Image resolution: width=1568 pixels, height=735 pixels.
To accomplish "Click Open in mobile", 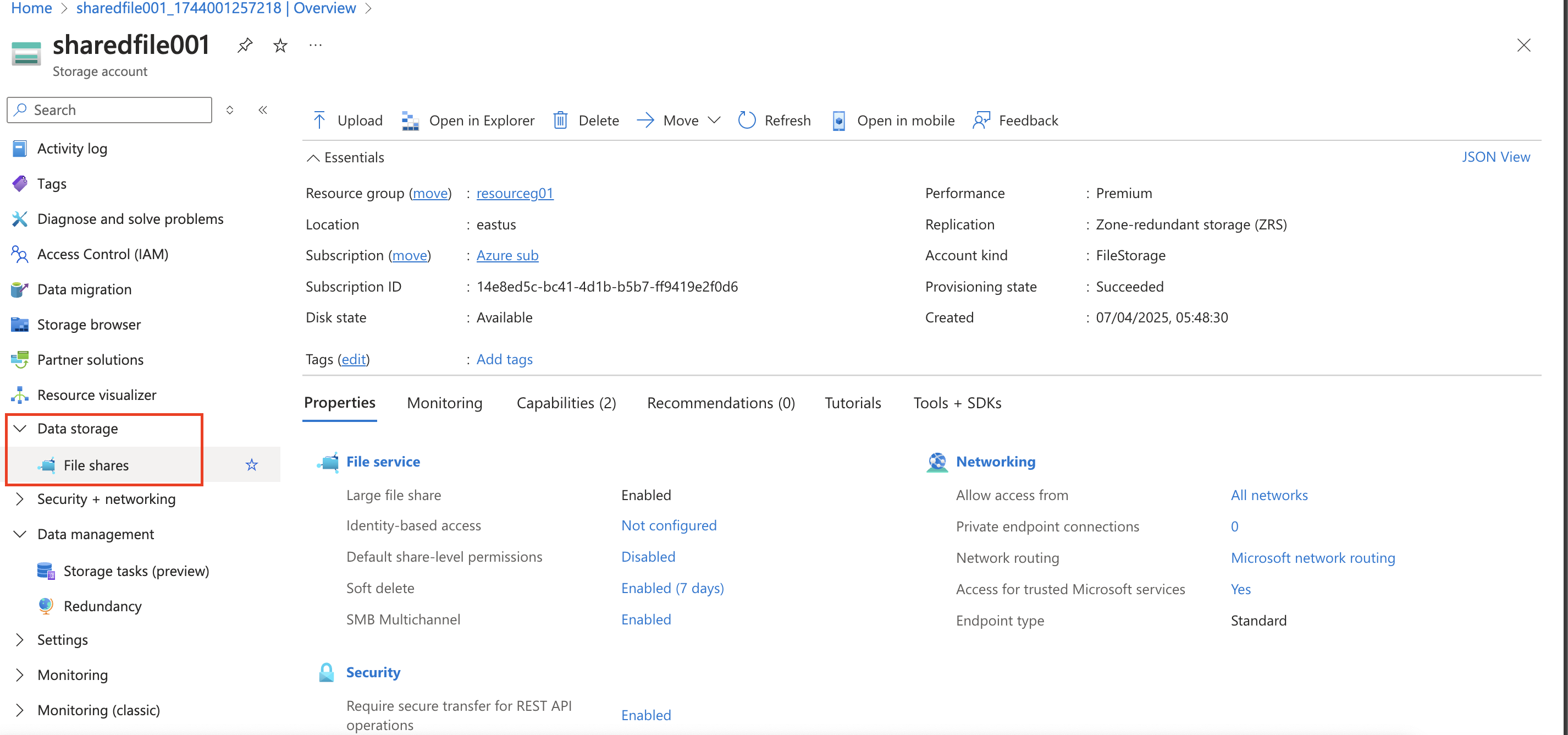I will [x=893, y=120].
